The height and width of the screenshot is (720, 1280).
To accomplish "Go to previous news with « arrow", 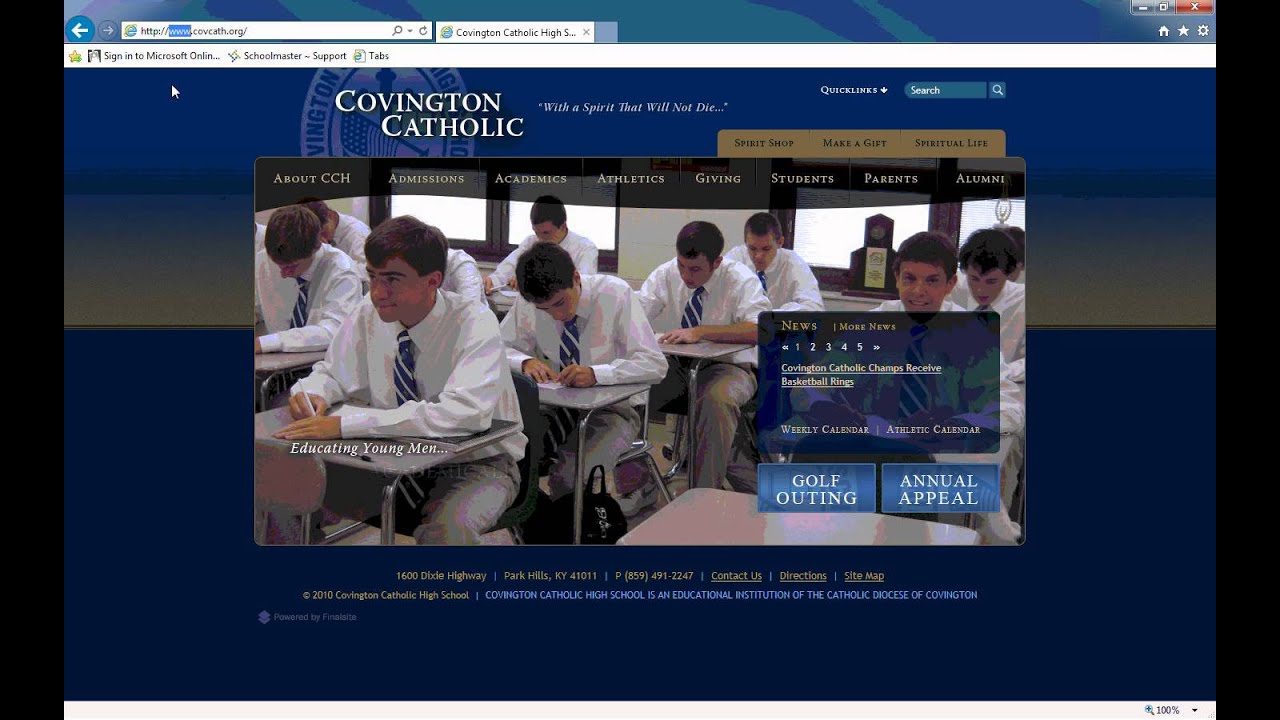I will (x=785, y=347).
